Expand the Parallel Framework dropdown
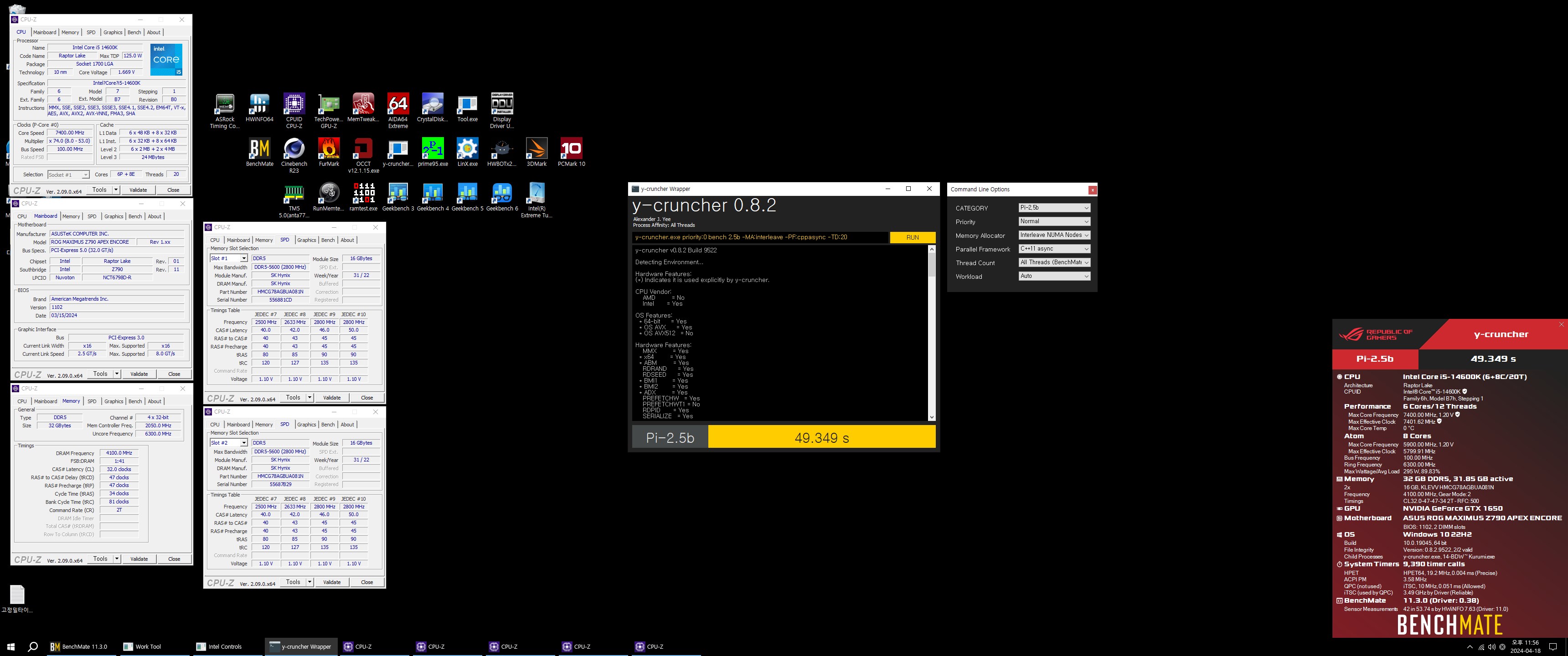Viewport: 1568px width, 656px height. click(1054, 249)
